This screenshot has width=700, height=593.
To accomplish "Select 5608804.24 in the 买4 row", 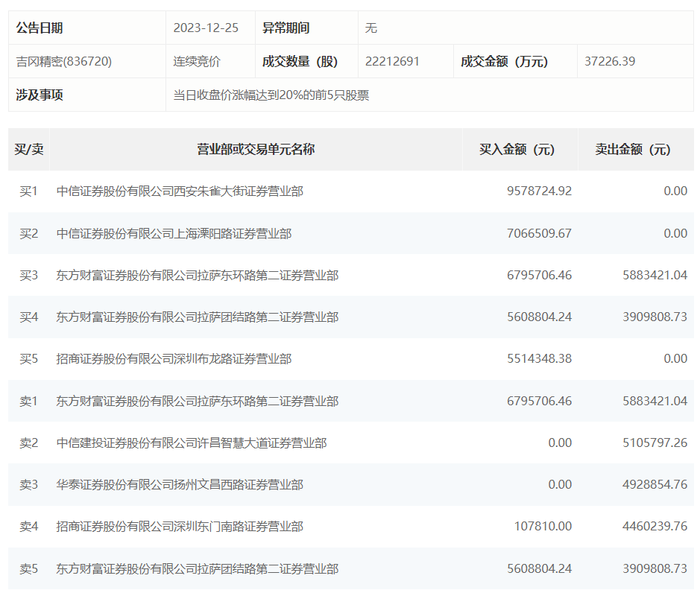I will pyautogui.click(x=539, y=317).
